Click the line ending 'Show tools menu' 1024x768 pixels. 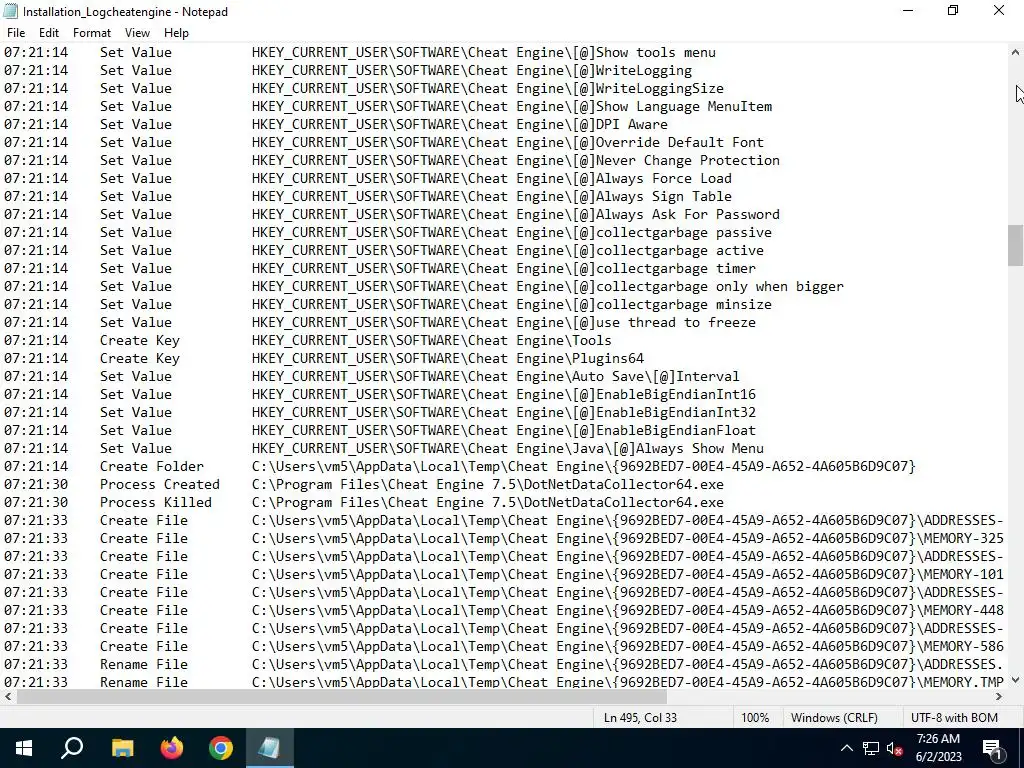[x=360, y=53]
